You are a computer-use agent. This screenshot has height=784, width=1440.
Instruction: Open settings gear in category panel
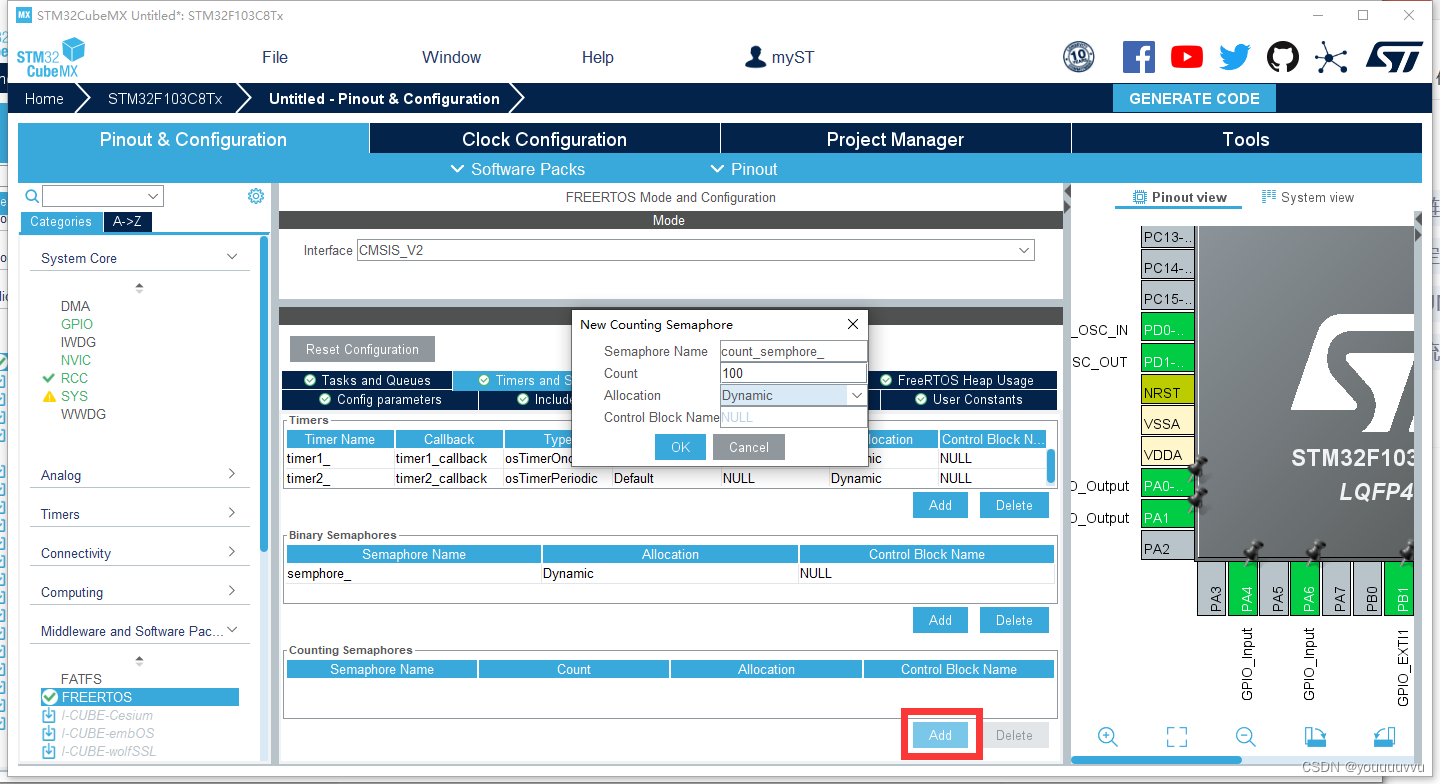[255, 196]
